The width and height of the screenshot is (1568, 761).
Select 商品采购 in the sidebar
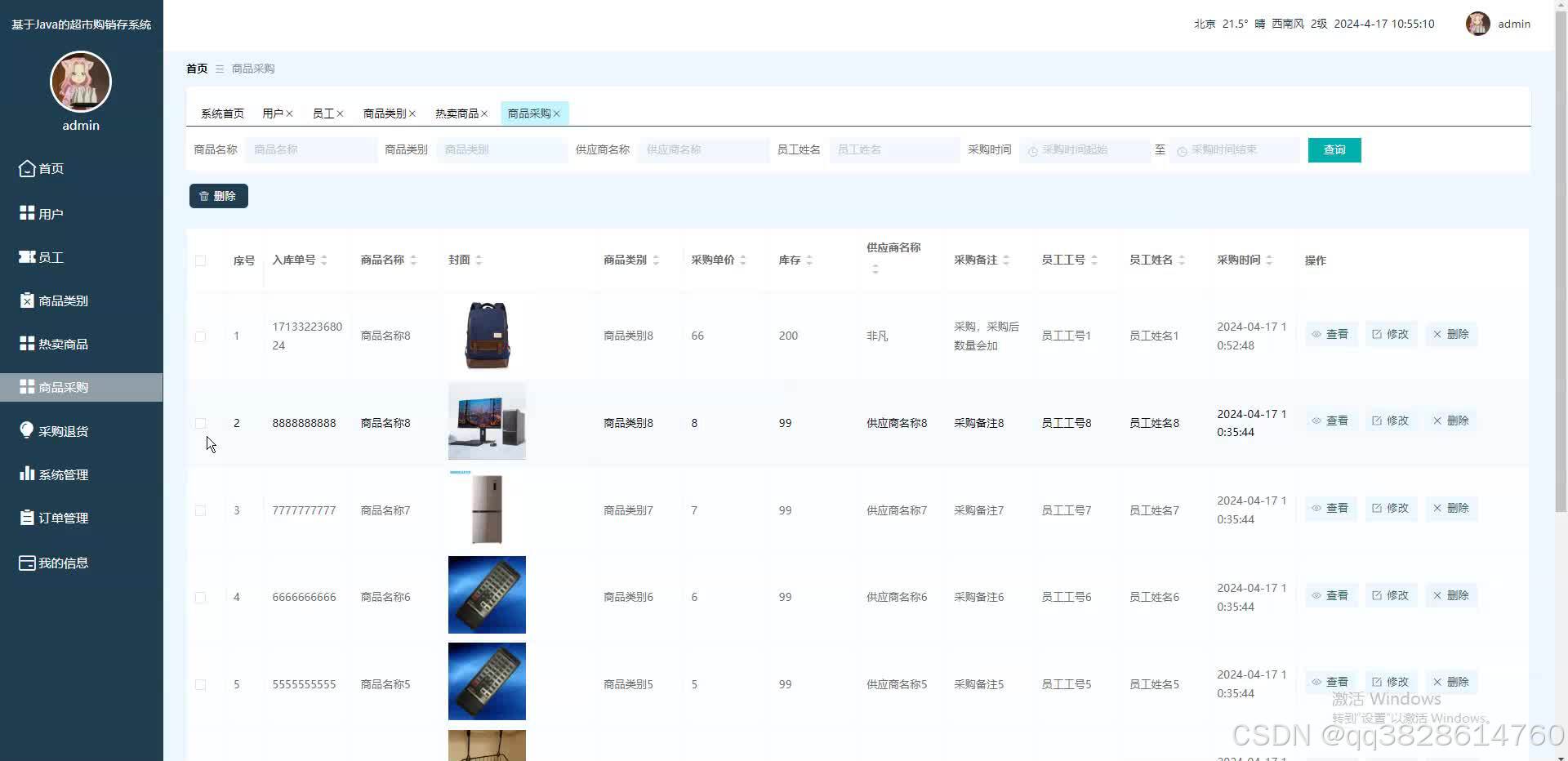coord(81,387)
